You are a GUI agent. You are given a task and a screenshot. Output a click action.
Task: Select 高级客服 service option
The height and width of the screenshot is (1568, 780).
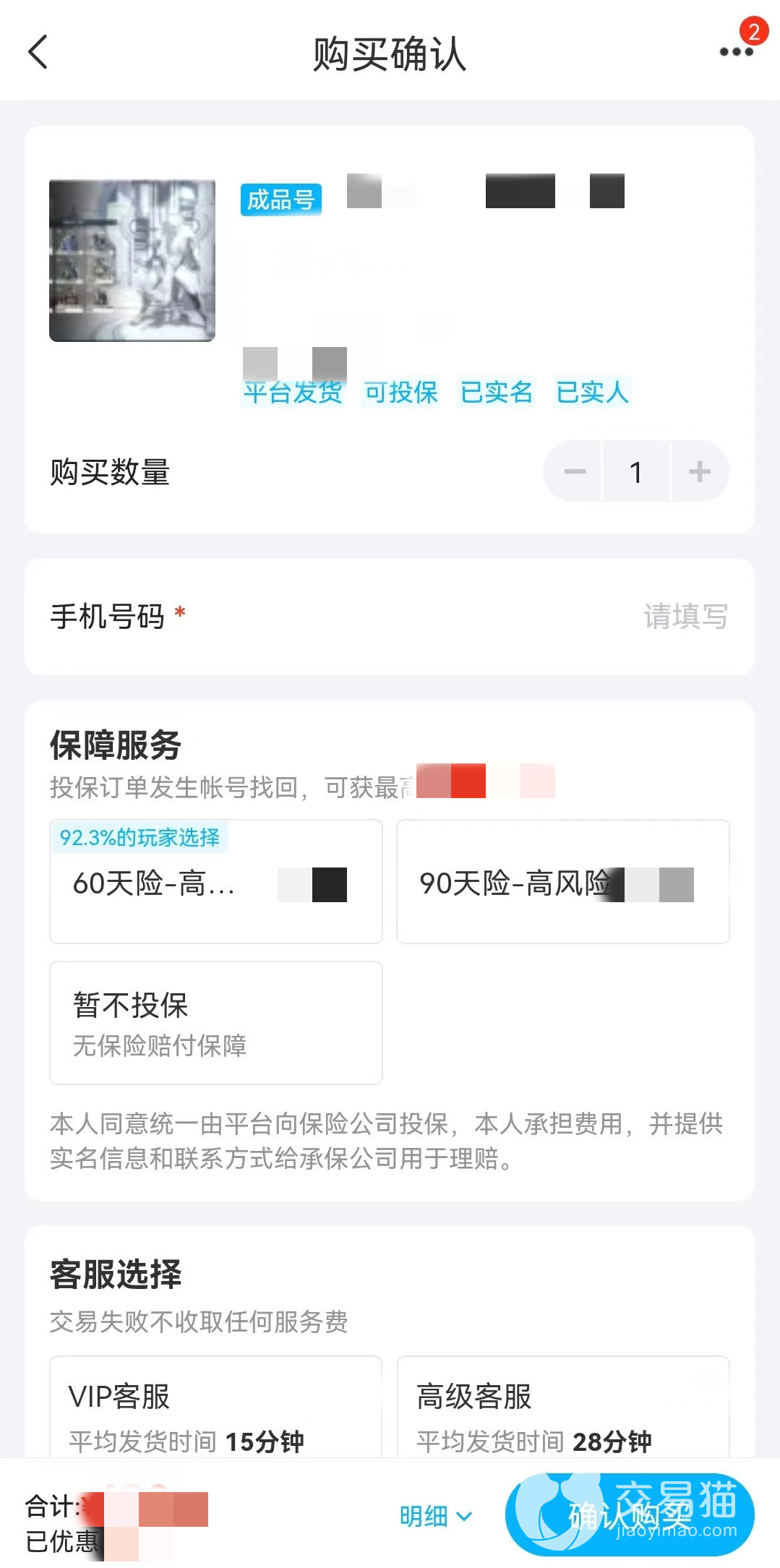point(562,1410)
